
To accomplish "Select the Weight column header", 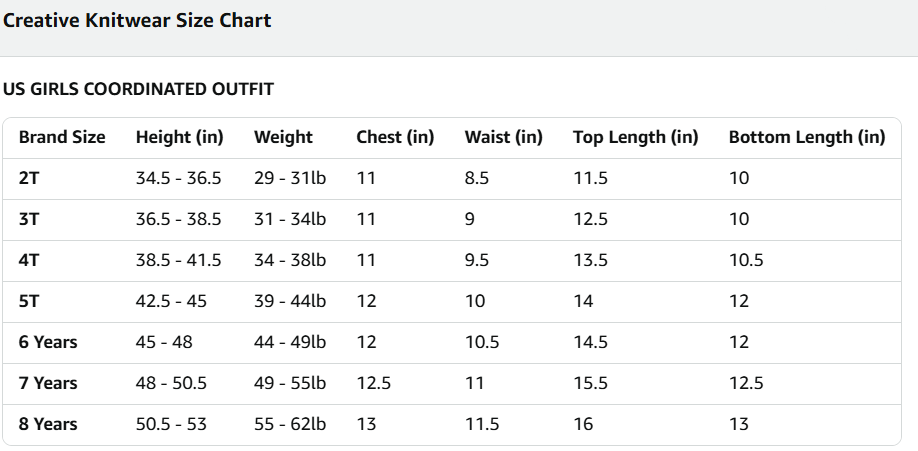I will [x=283, y=137].
